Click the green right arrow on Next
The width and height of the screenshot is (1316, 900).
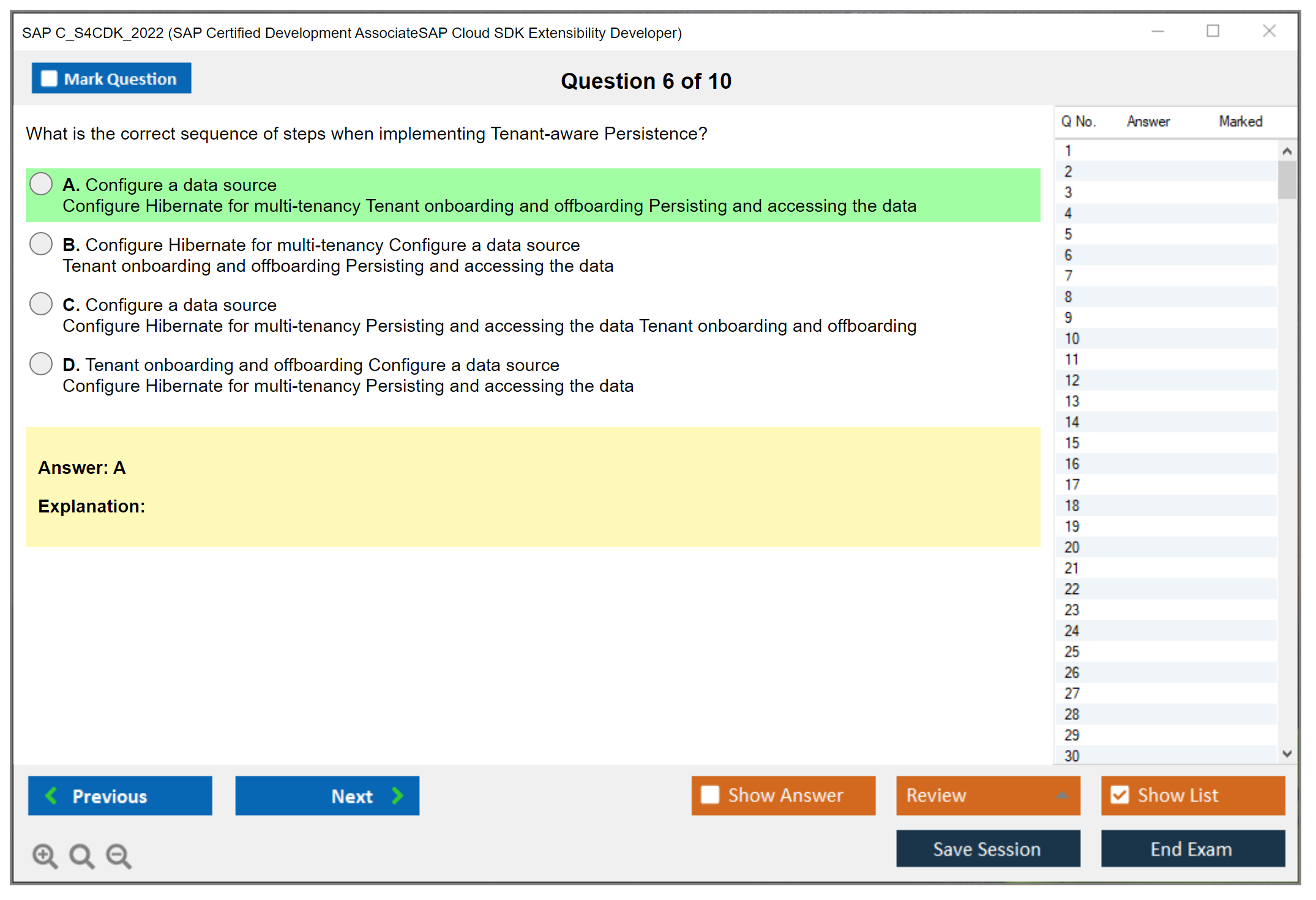(x=398, y=795)
